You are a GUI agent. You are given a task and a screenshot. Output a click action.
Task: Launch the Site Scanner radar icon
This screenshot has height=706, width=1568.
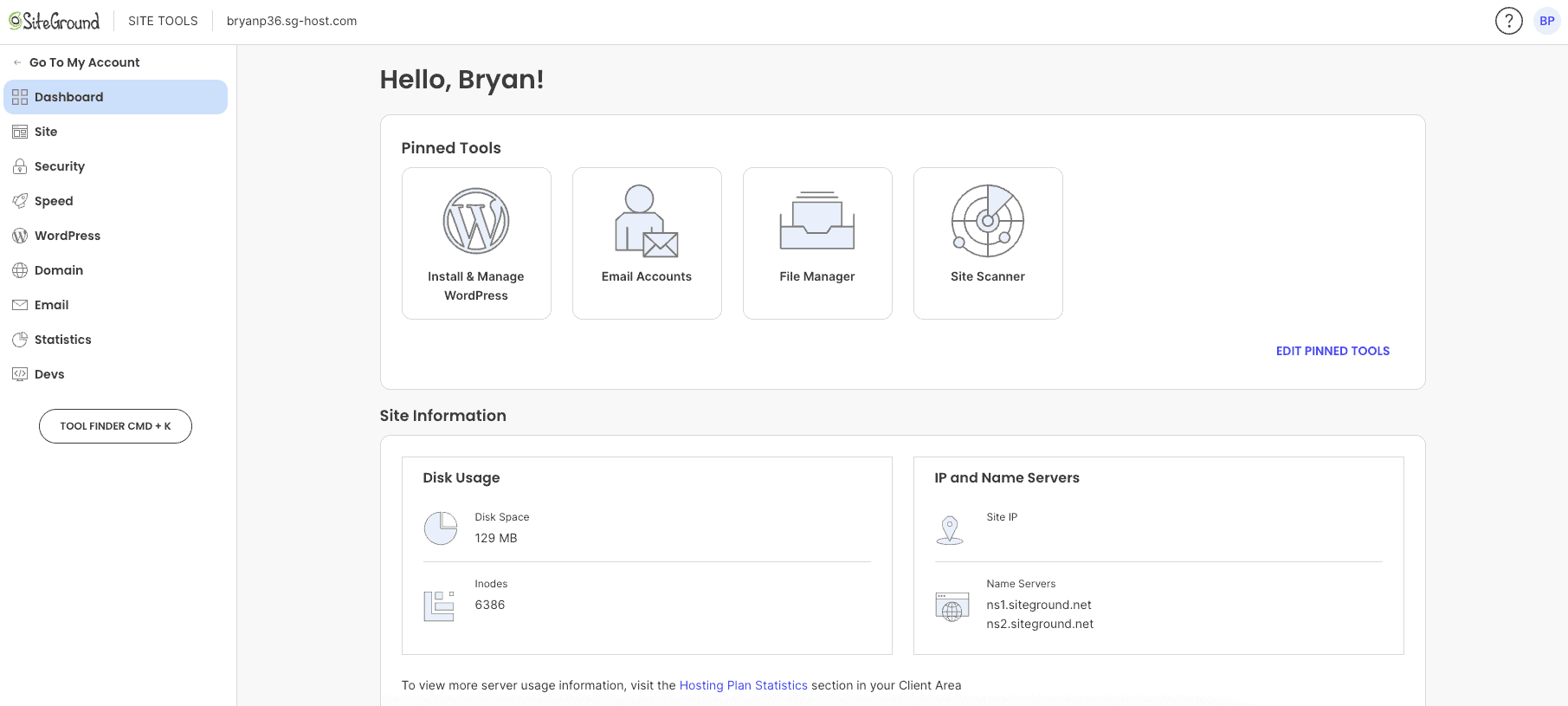pos(988,221)
